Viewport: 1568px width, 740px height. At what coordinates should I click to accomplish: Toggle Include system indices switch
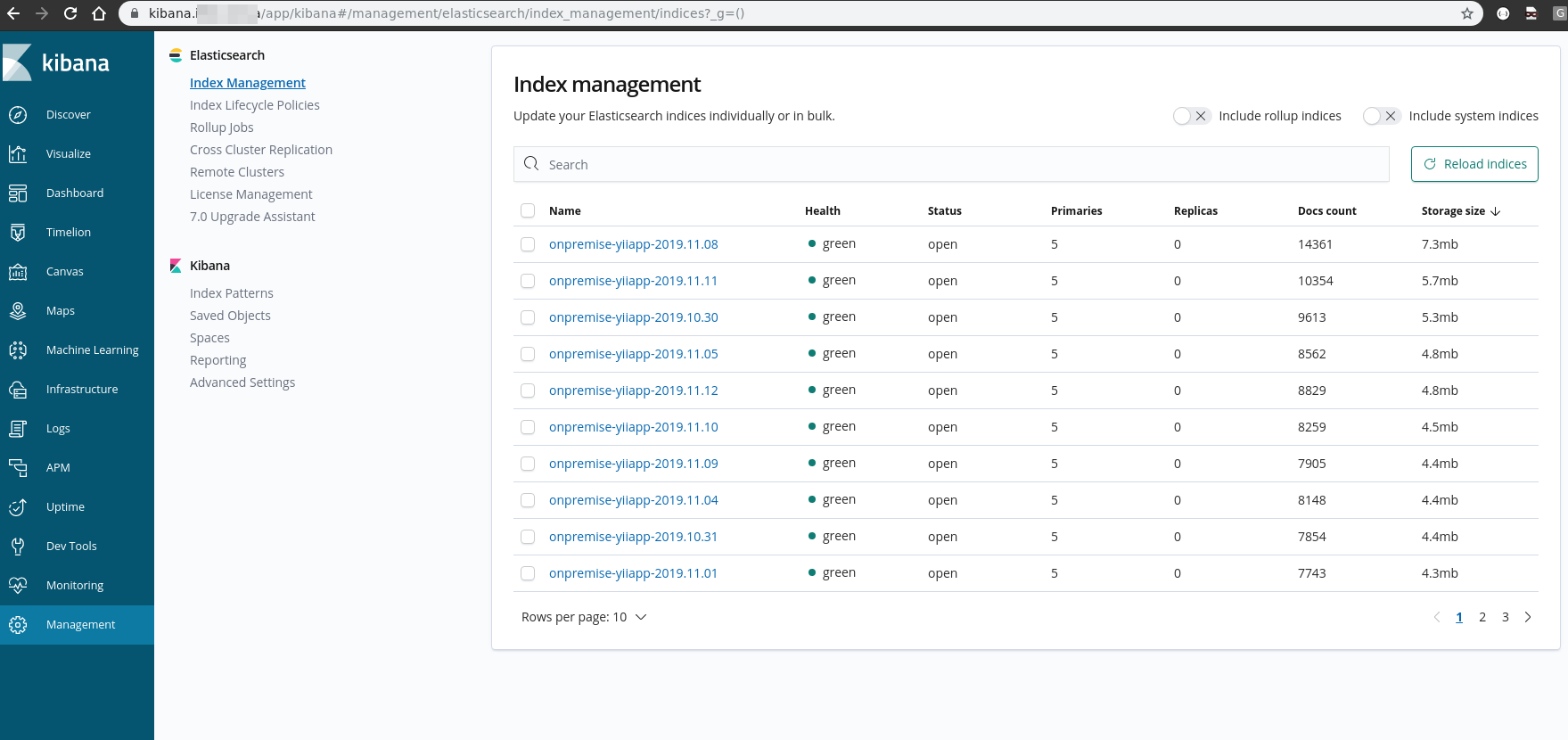[x=1381, y=116]
